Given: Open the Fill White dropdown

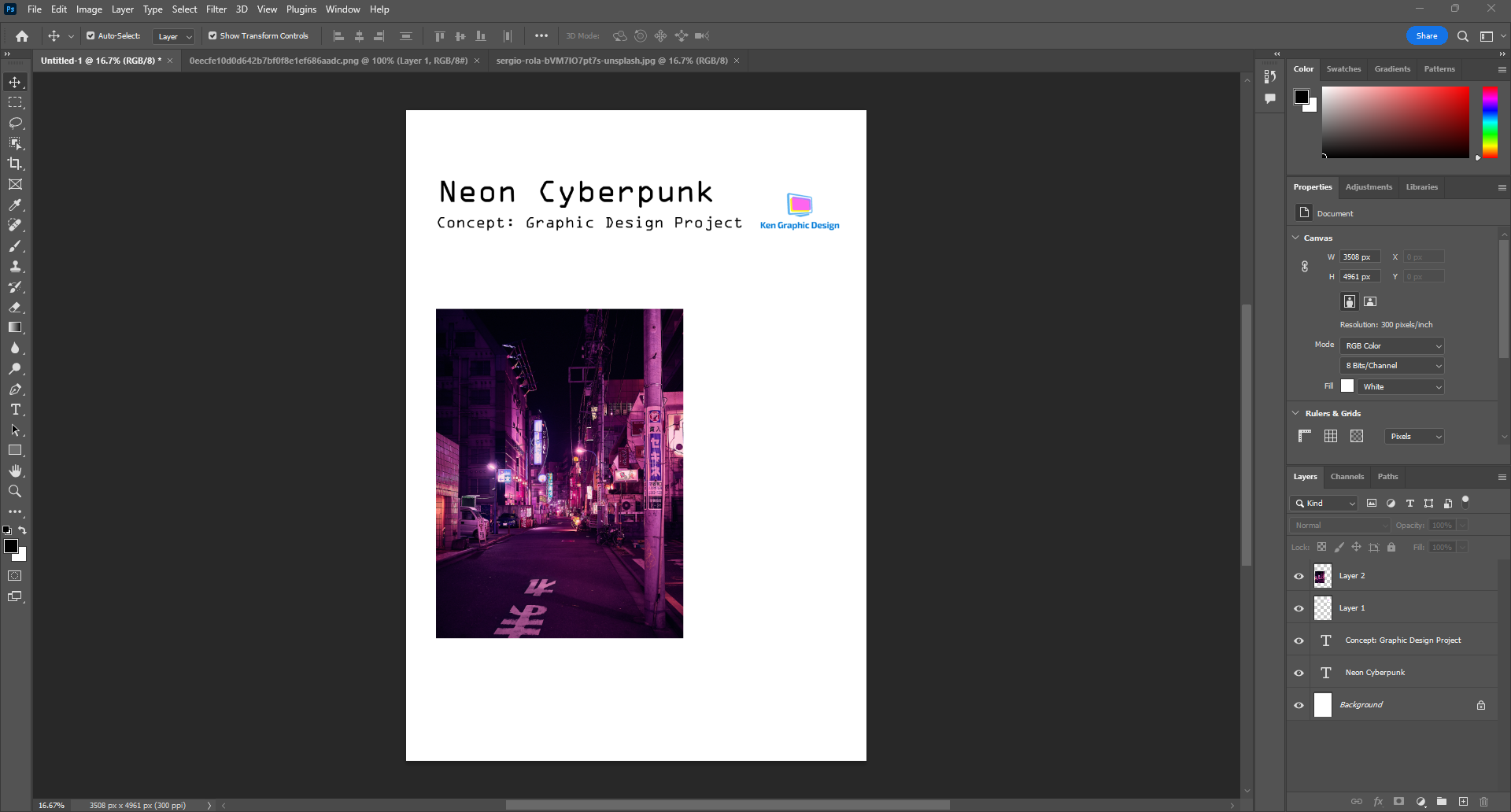Looking at the screenshot, I should pyautogui.click(x=1401, y=387).
